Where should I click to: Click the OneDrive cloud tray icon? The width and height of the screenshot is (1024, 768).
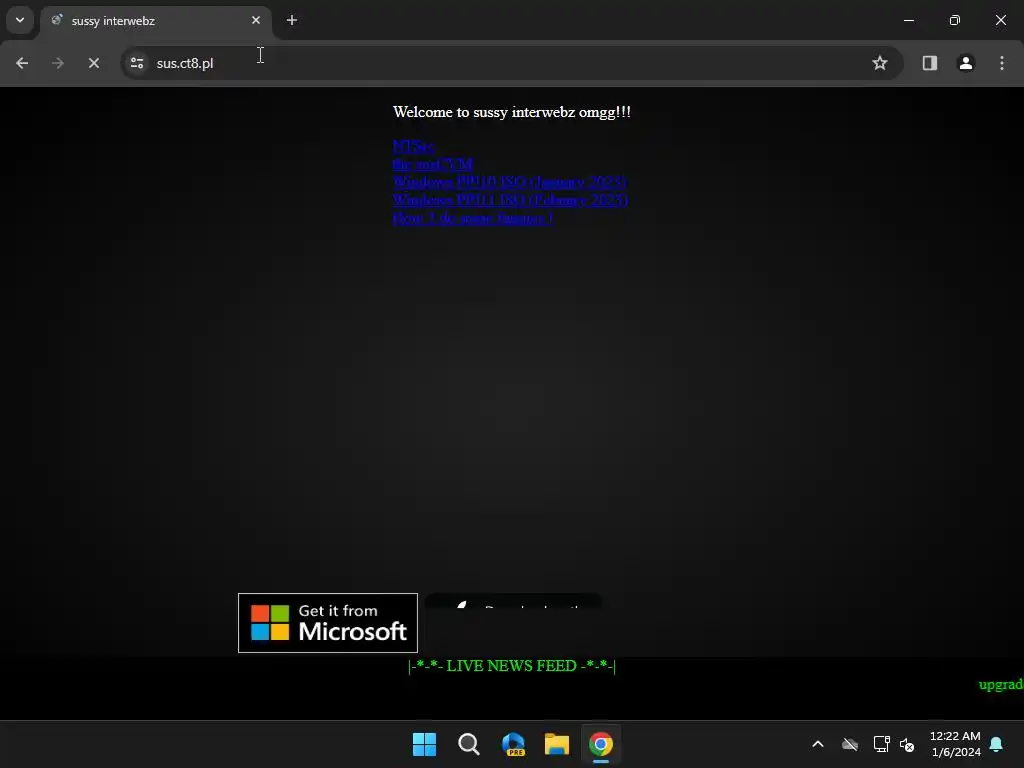(x=850, y=744)
